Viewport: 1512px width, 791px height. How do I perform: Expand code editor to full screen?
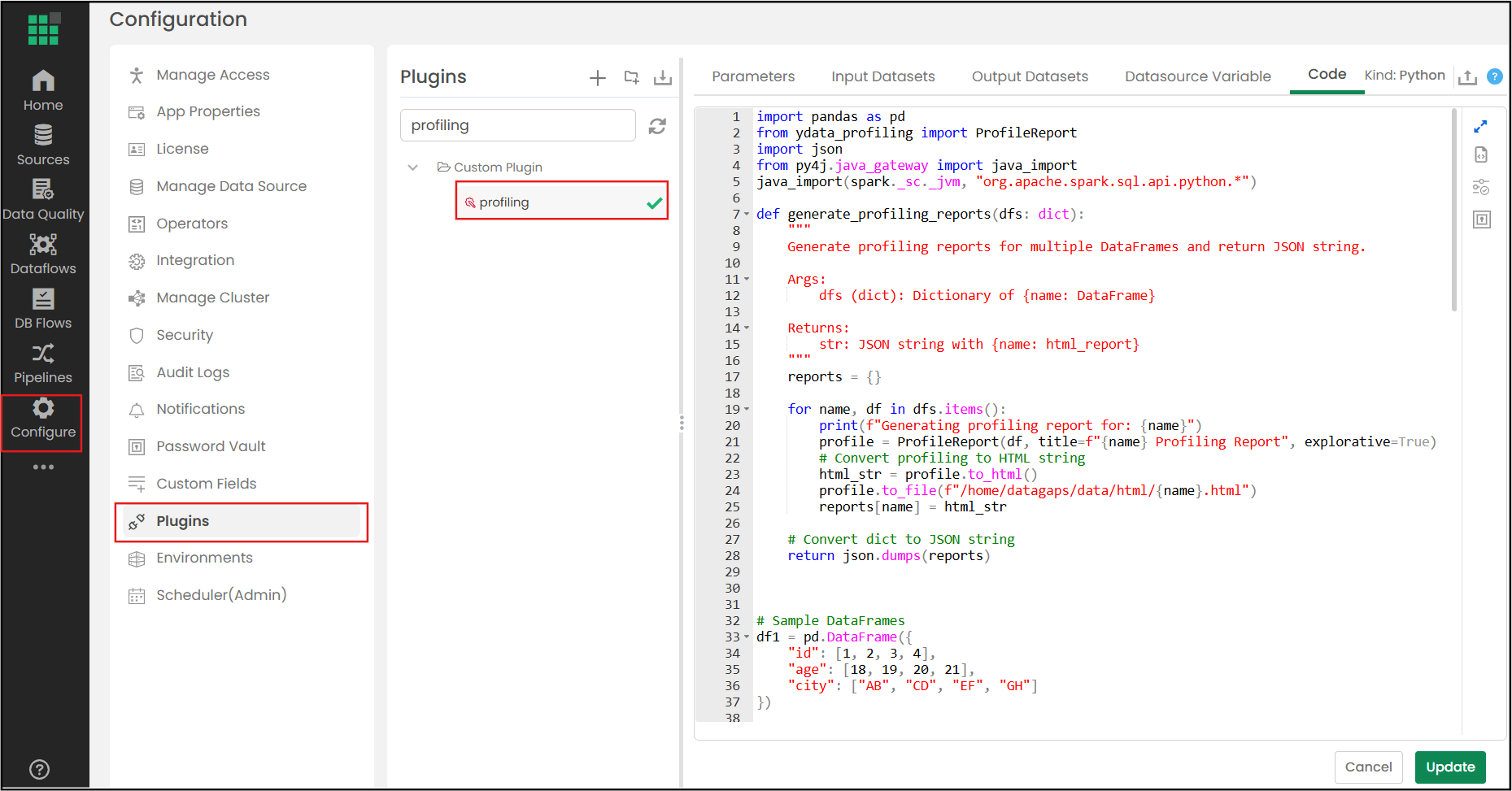(1480, 127)
